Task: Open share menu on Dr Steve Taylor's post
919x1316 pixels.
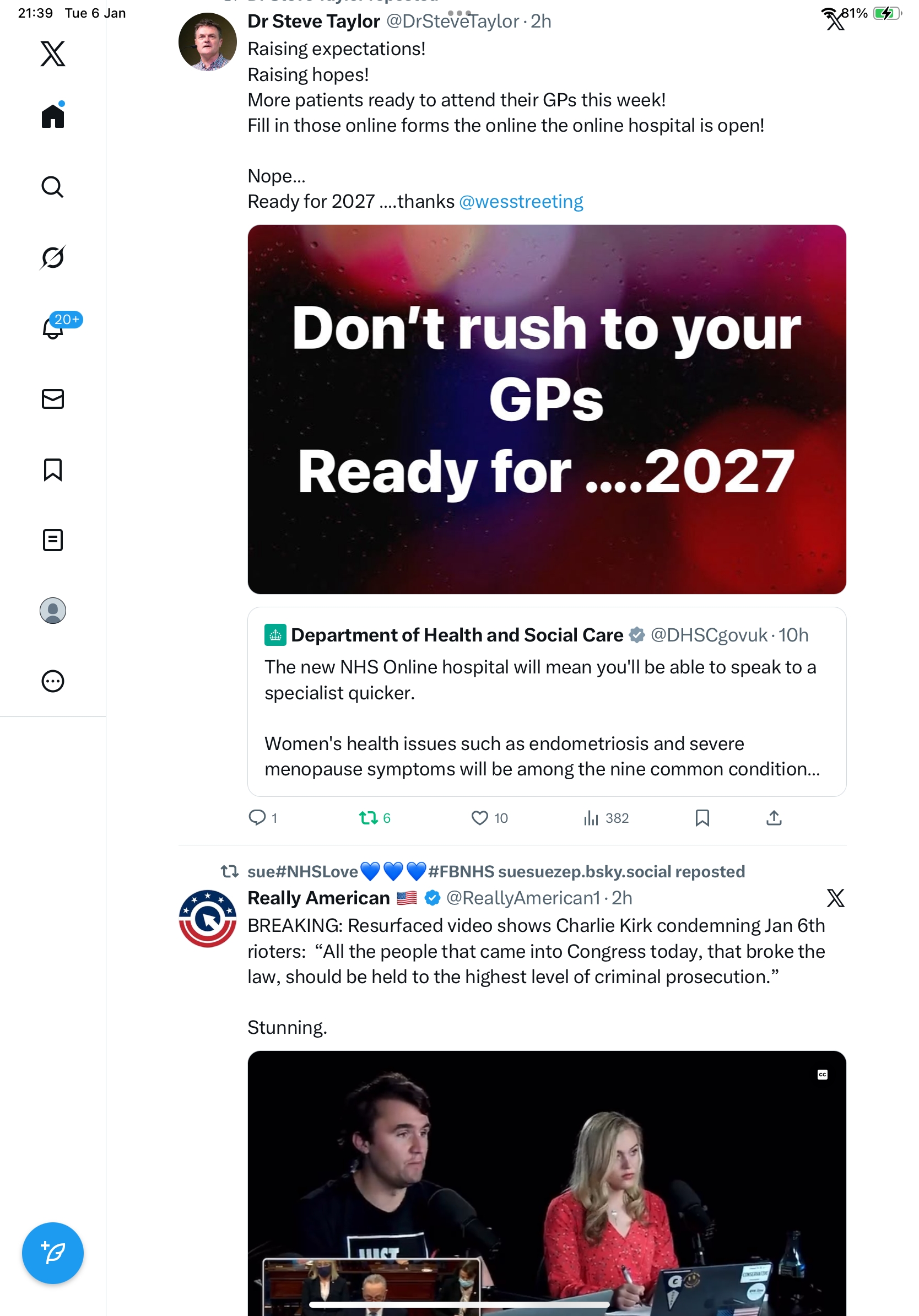Action: point(774,818)
